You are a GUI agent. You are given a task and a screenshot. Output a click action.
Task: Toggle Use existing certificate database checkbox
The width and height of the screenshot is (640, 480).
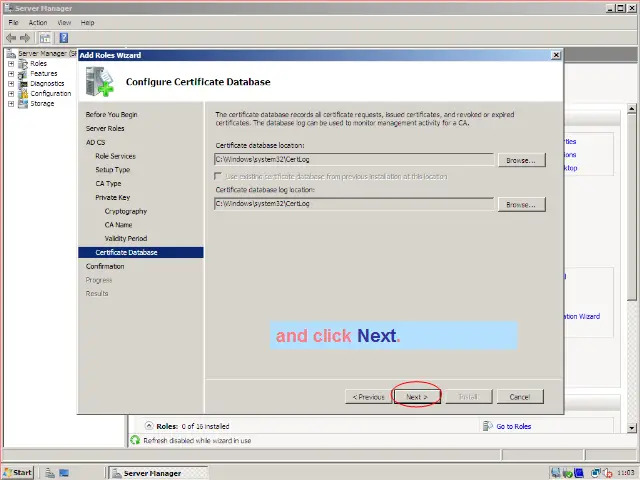point(218,176)
